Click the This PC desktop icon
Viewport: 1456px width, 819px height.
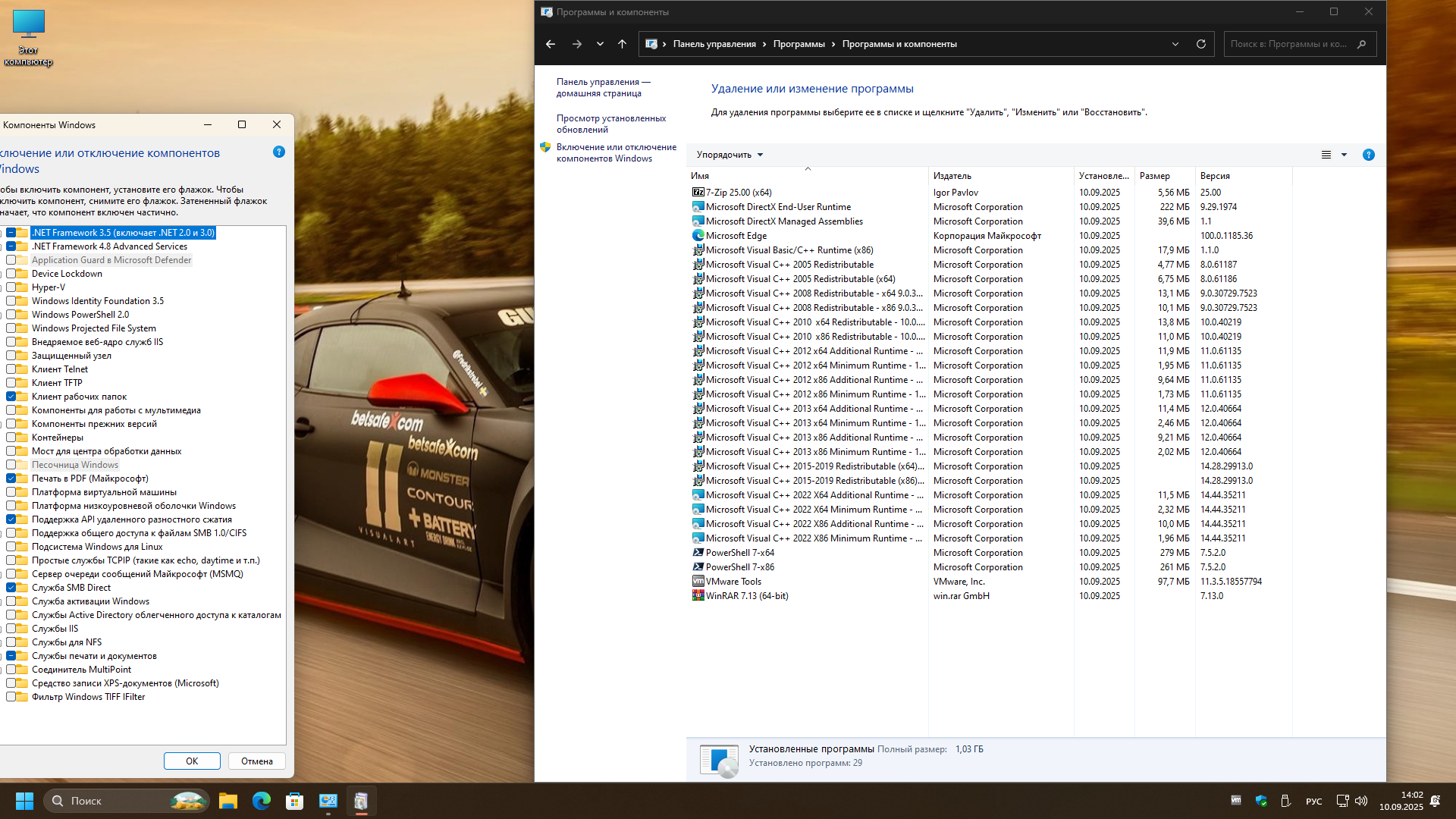coord(29,38)
